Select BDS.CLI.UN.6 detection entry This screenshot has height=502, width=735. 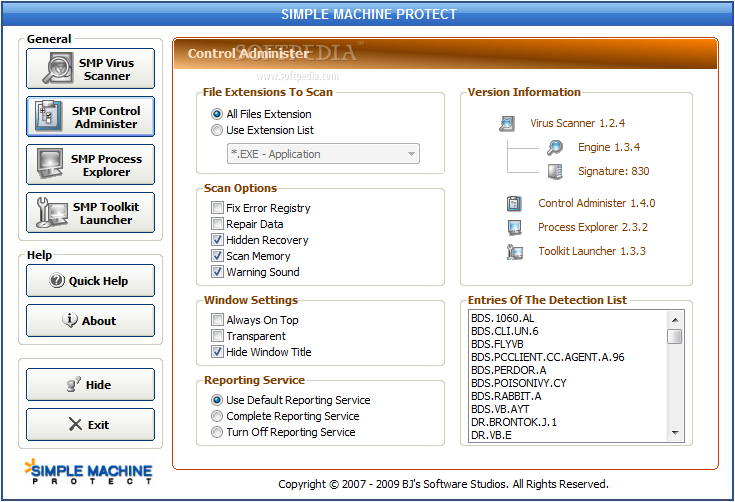(505, 331)
